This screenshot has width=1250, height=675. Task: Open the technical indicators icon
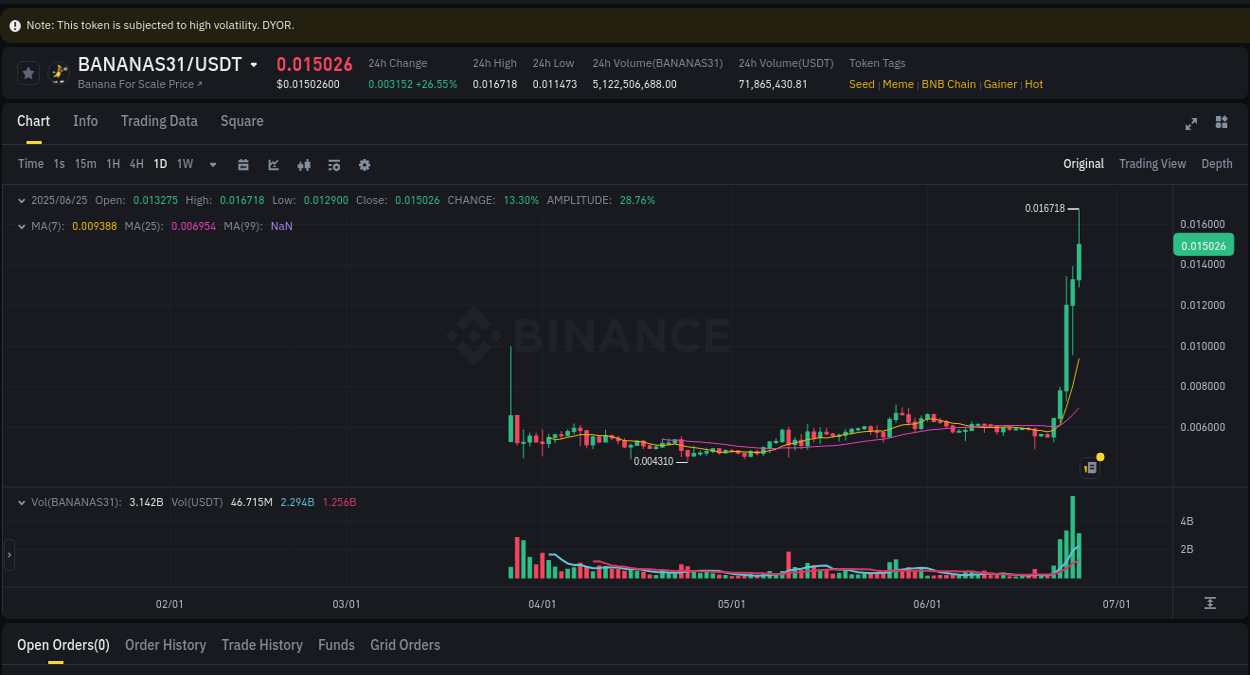click(304, 164)
